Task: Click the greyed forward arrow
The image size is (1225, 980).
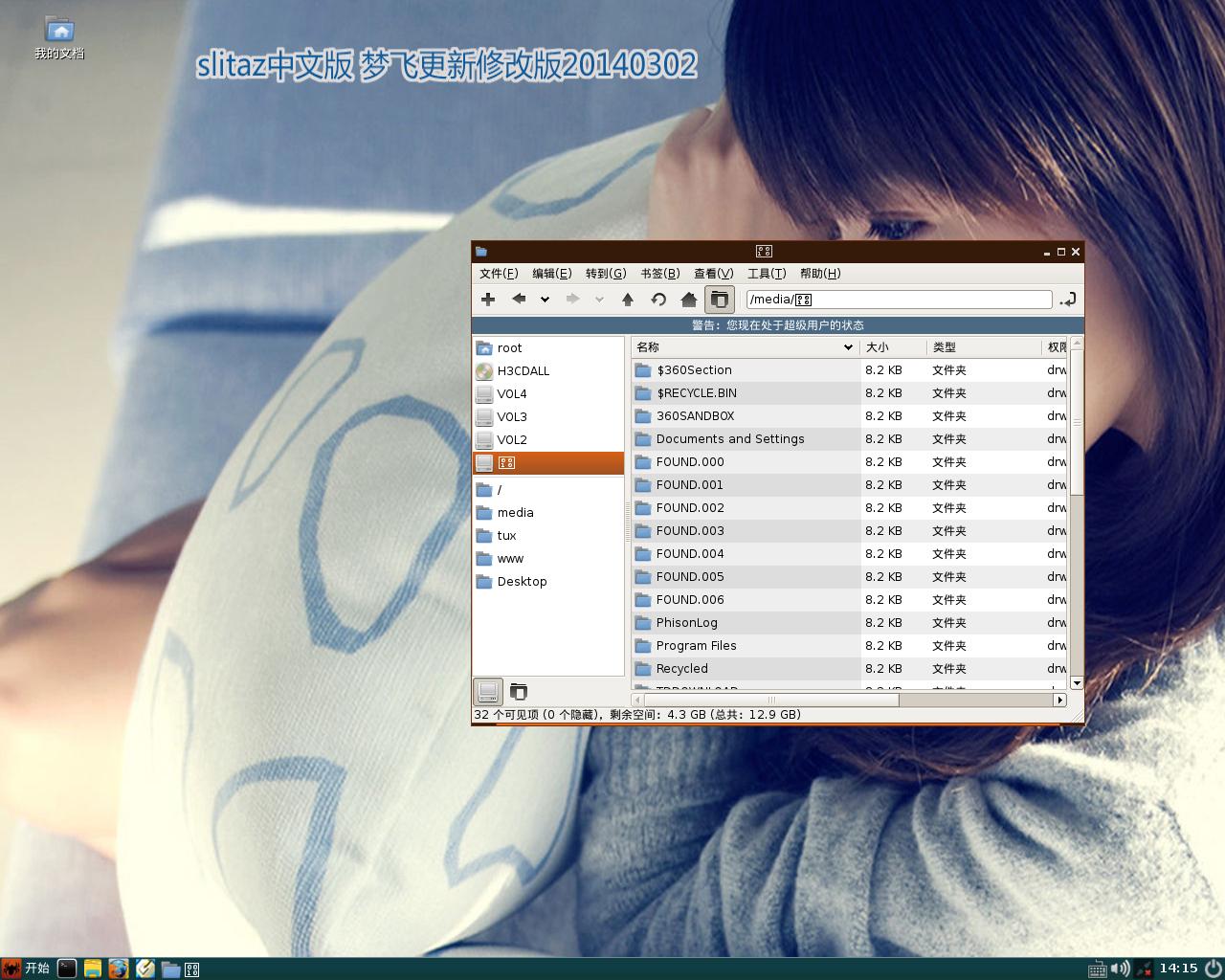Action: tap(572, 300)
